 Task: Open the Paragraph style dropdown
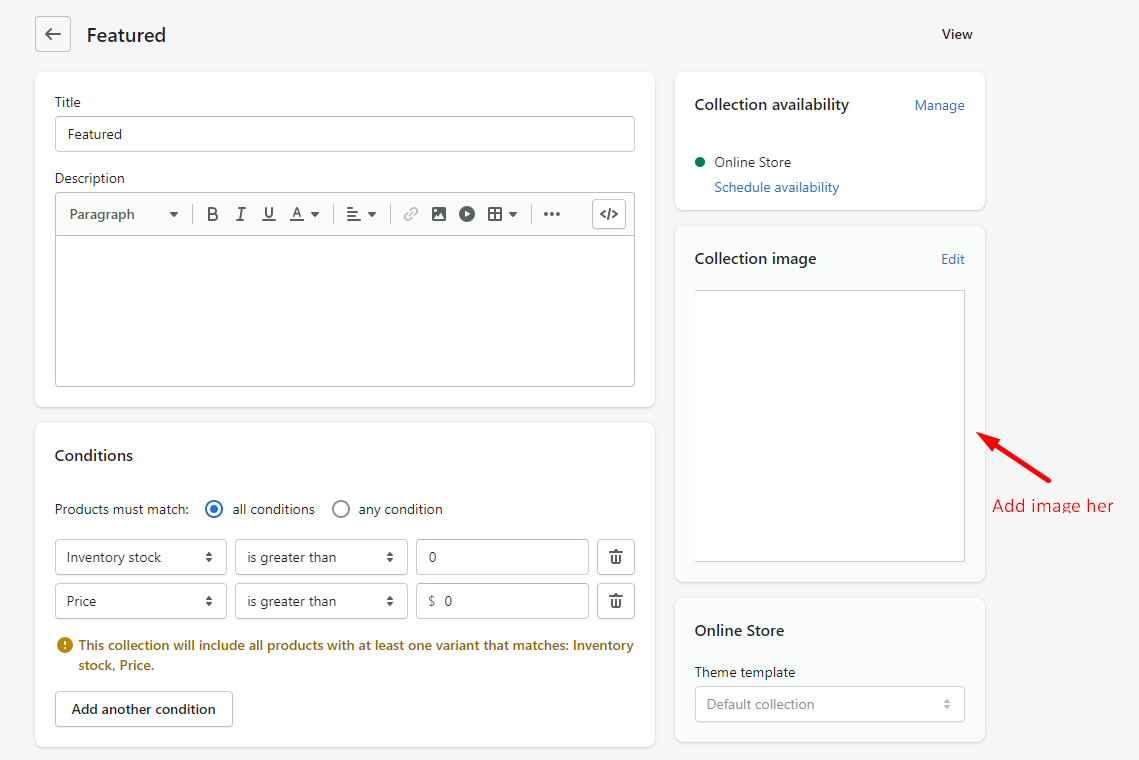tap(123, 214)
